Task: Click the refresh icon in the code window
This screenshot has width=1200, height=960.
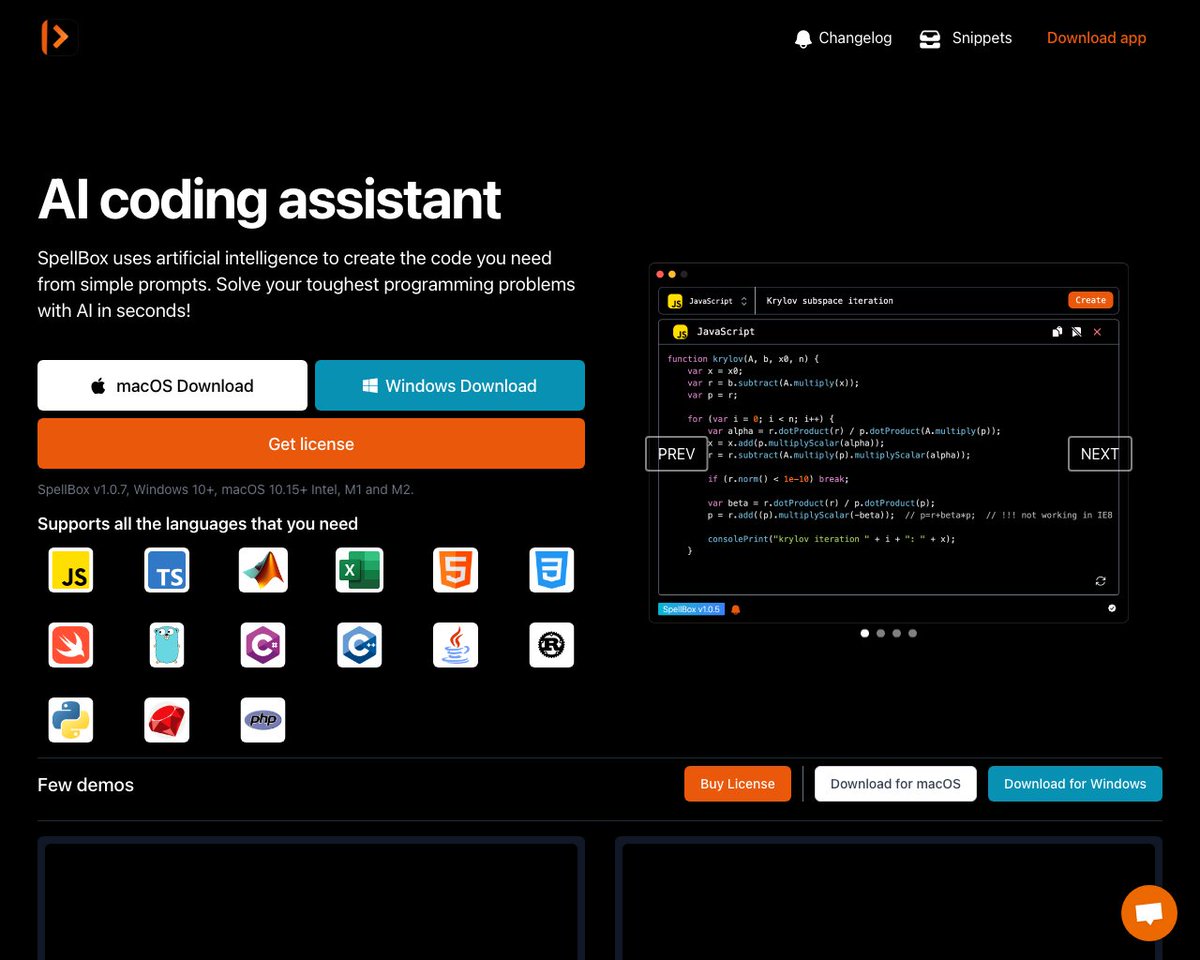Action: [1100, 581]
